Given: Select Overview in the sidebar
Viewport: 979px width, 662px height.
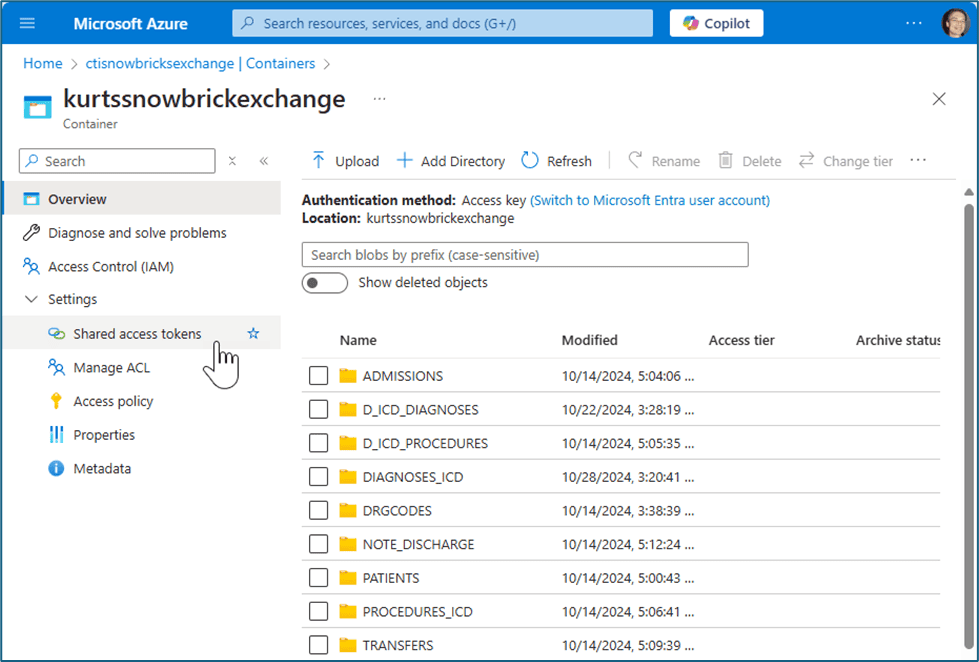Looking at the screenshot, I should [142, 199].
